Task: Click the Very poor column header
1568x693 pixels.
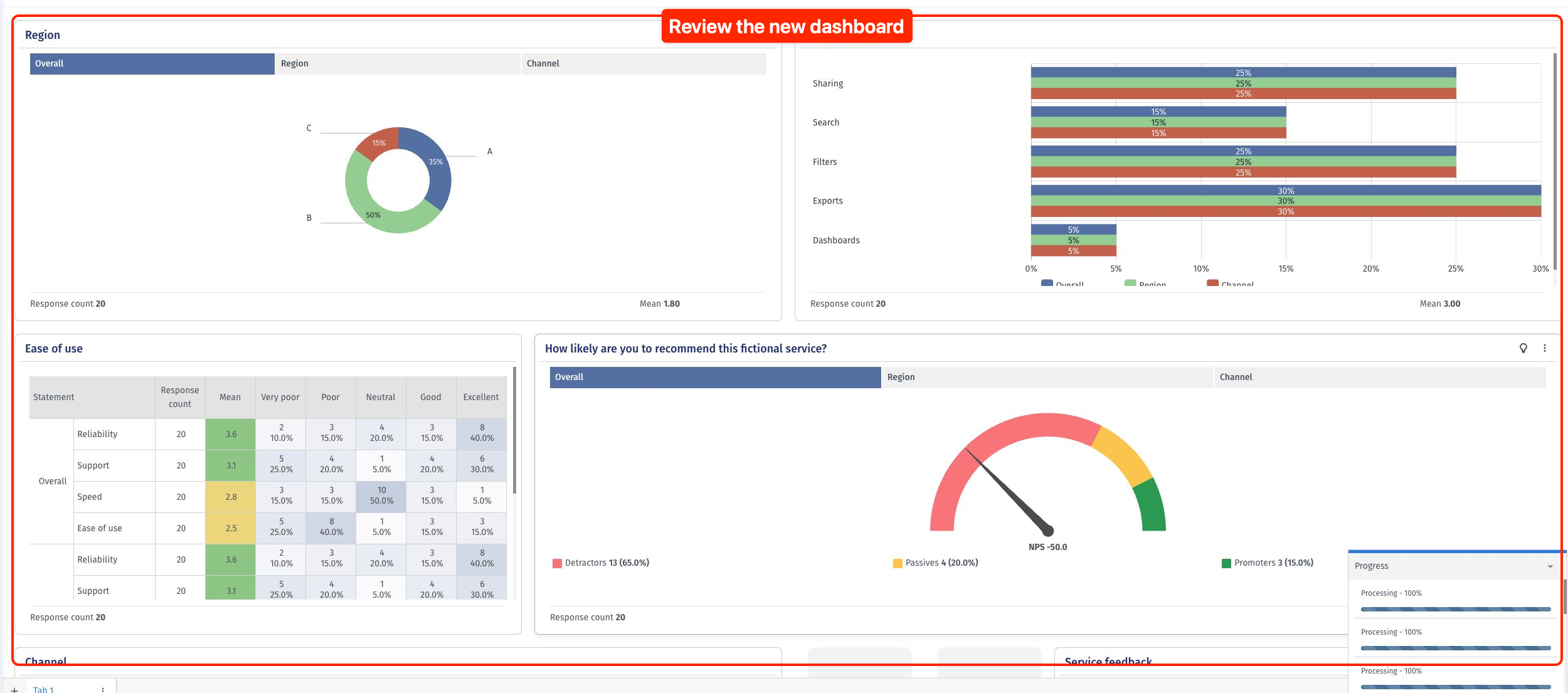Action: pos(280,397)
